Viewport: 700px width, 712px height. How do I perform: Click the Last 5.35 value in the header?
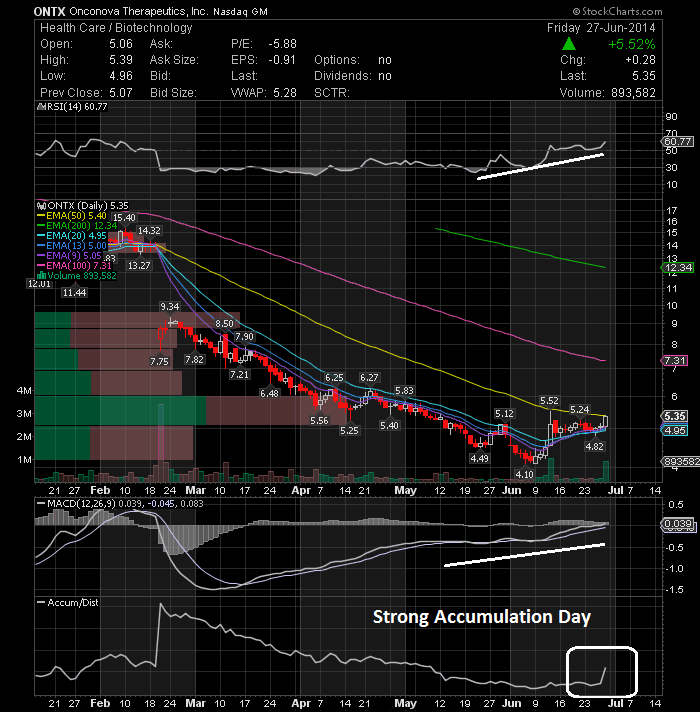[644, 76]
